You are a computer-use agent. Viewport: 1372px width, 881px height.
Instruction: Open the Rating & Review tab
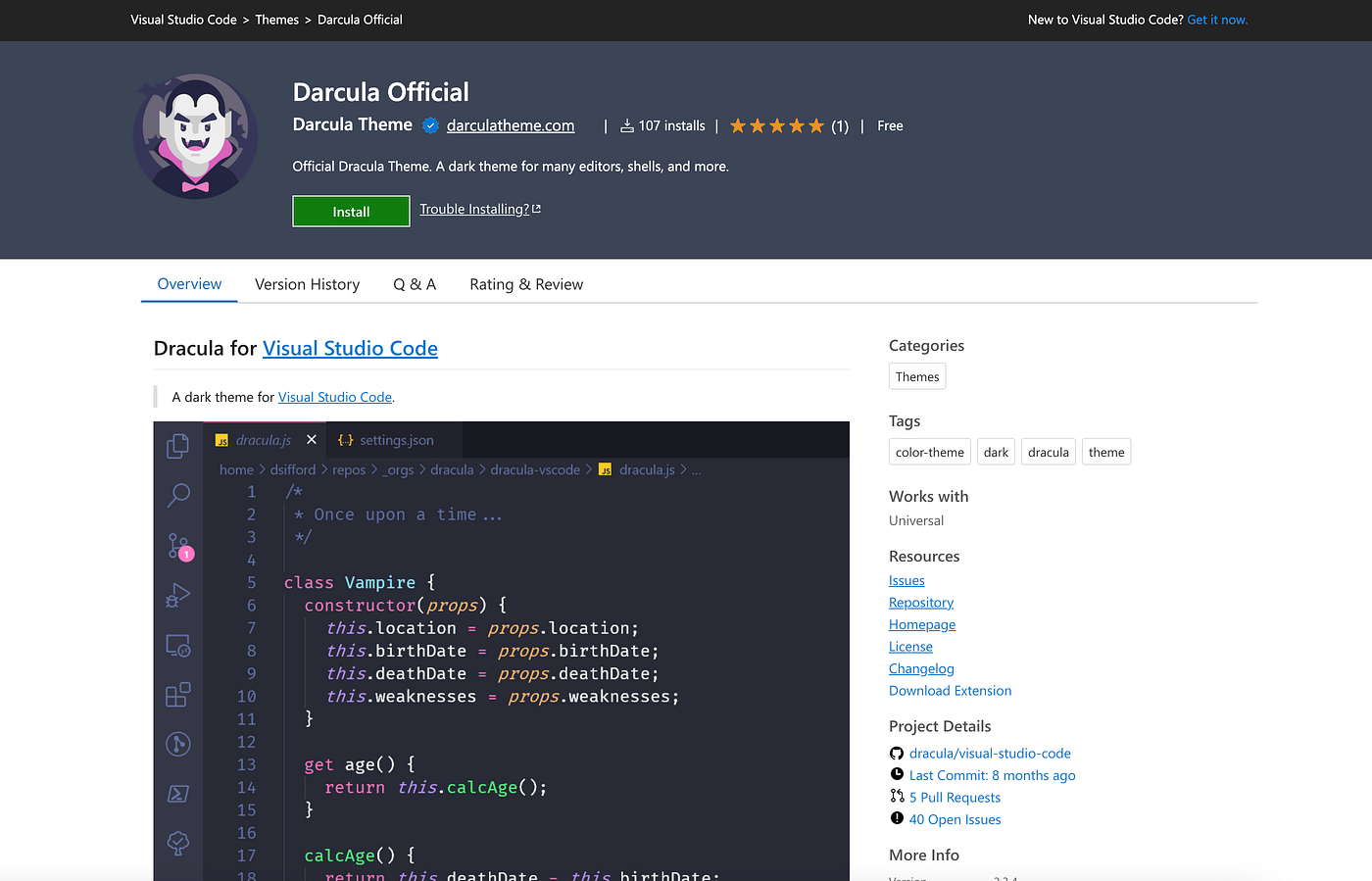point(526,284)
